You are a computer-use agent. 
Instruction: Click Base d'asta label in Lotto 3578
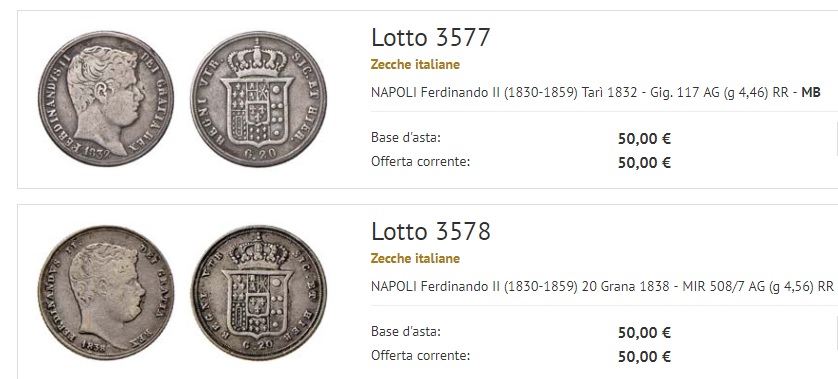[406, 331]
